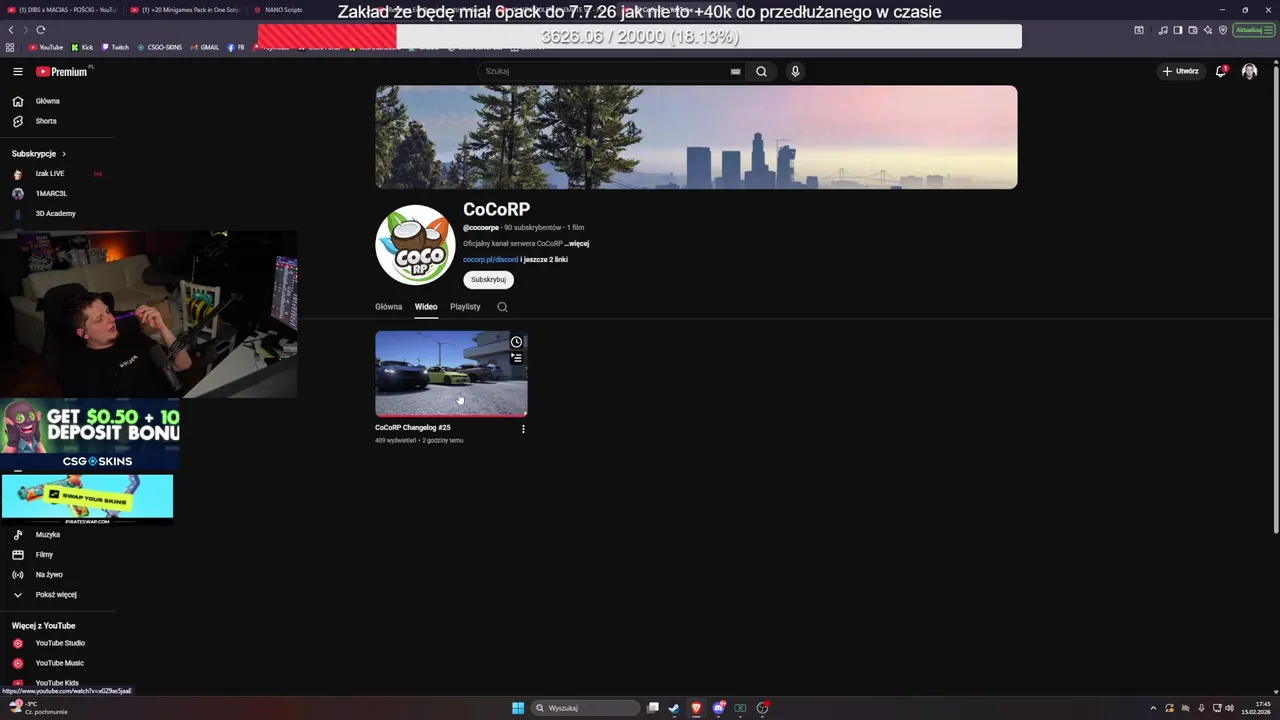Image resolution: width=1280 pixels, height=720 pixels.
Task: Switch to +20 Minigames Pack browser tab
Action: pos(187,10)
